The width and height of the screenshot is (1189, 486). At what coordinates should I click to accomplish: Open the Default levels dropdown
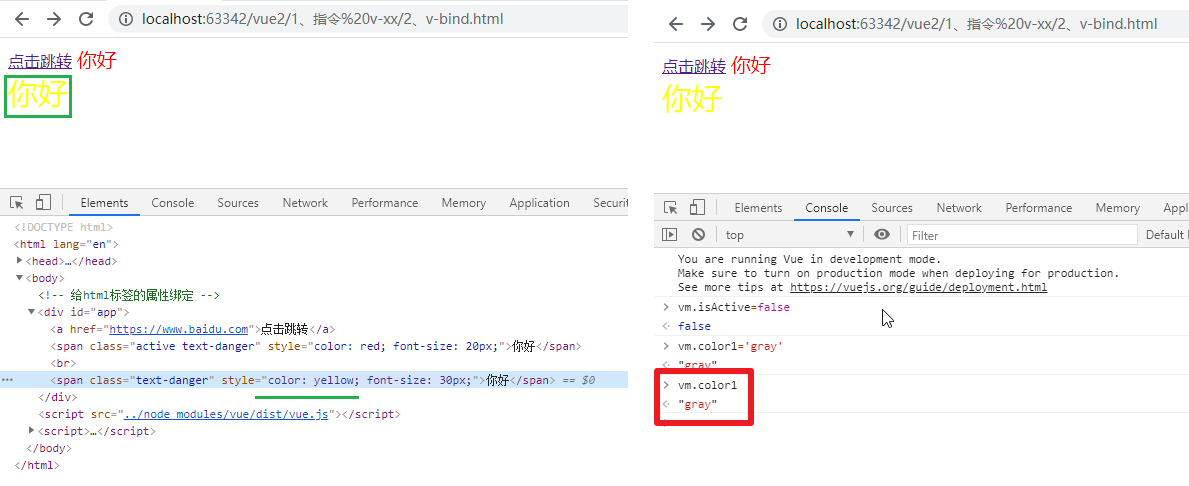(x=1165, y=235)
